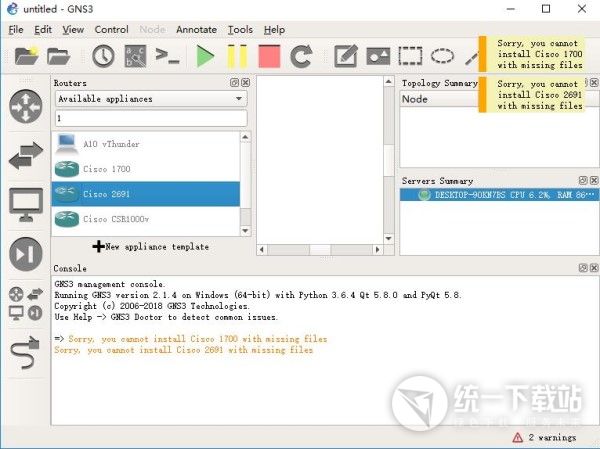Click the router filter text field
The width and height of the screenshot is (600, 449).
coord(150,118)
